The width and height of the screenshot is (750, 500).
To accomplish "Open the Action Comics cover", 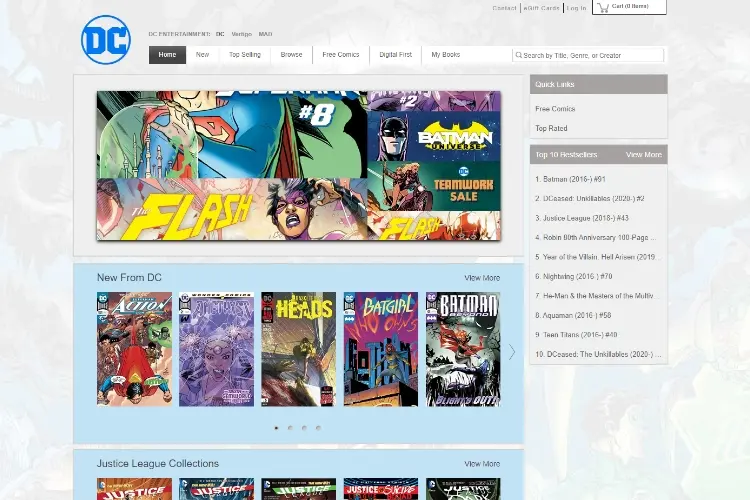I will [134, 349].
